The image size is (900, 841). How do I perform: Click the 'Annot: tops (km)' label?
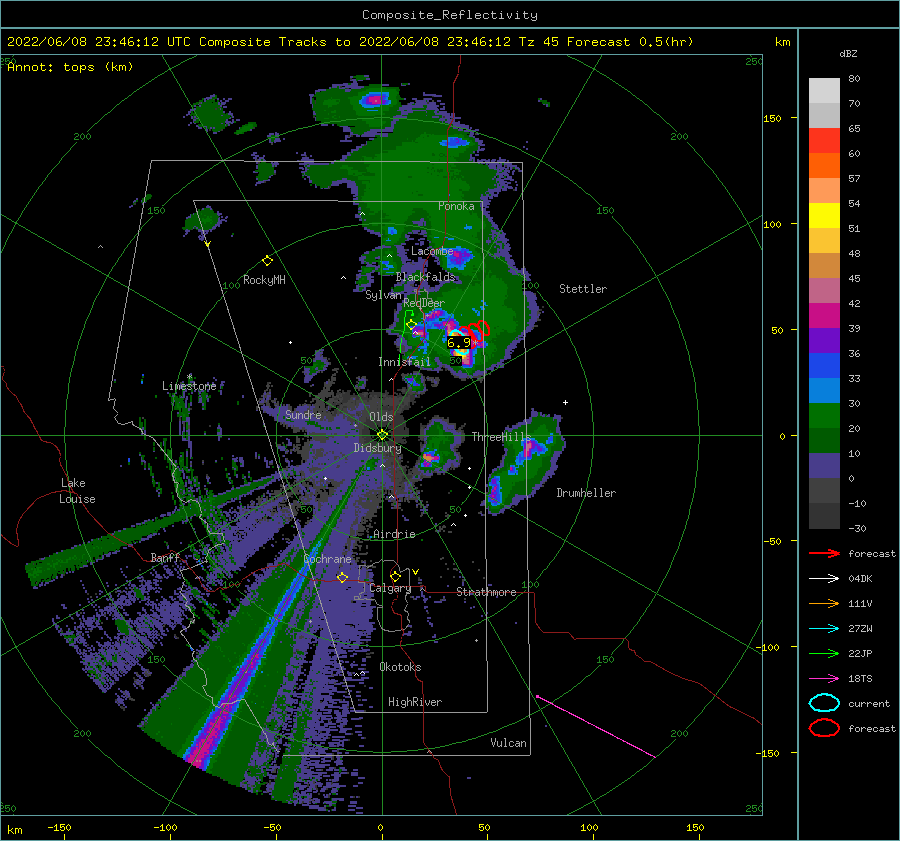coord(70,67)
